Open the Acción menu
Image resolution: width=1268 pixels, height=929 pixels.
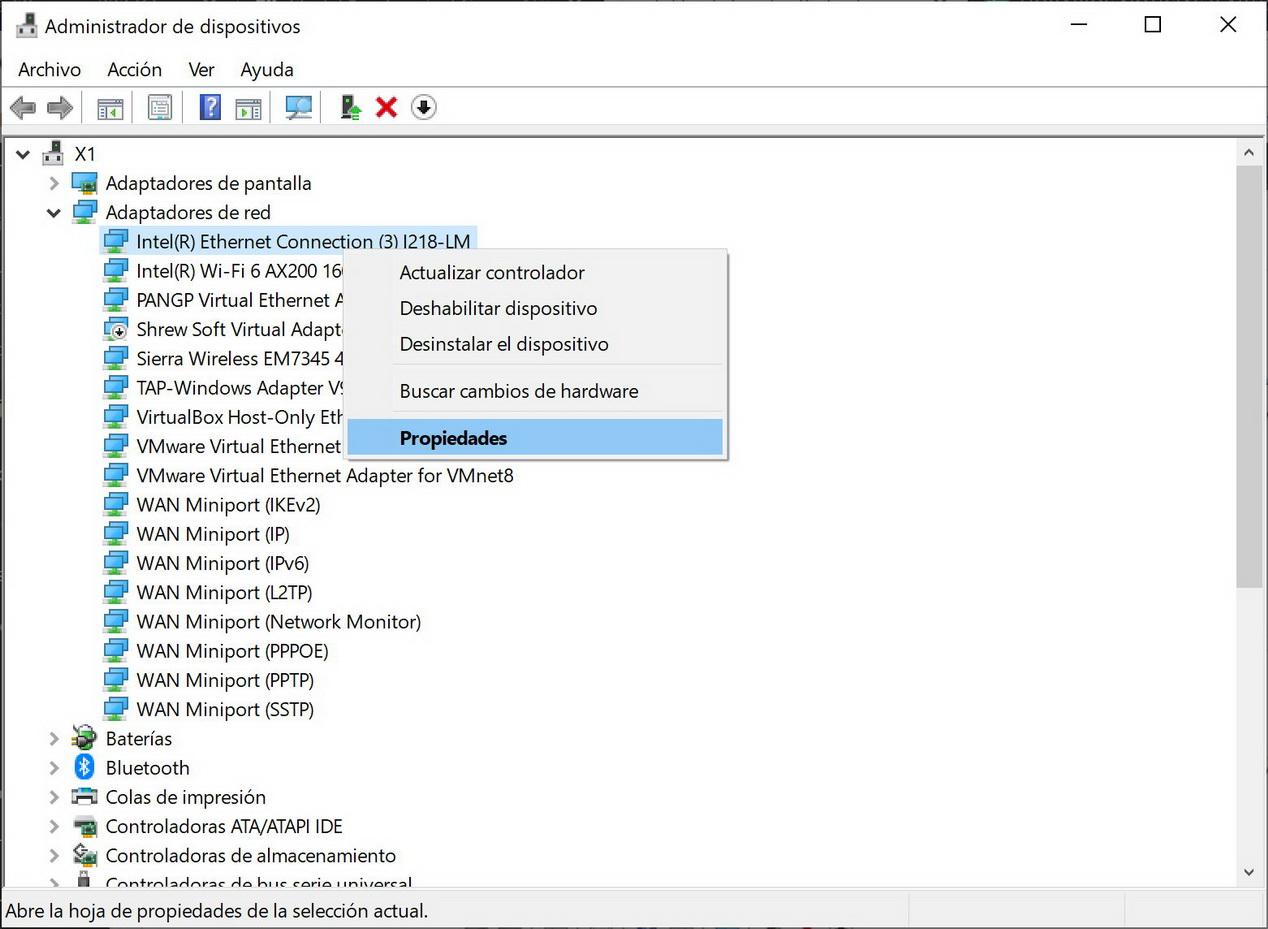pyautogui.click(x=134, y=69)
